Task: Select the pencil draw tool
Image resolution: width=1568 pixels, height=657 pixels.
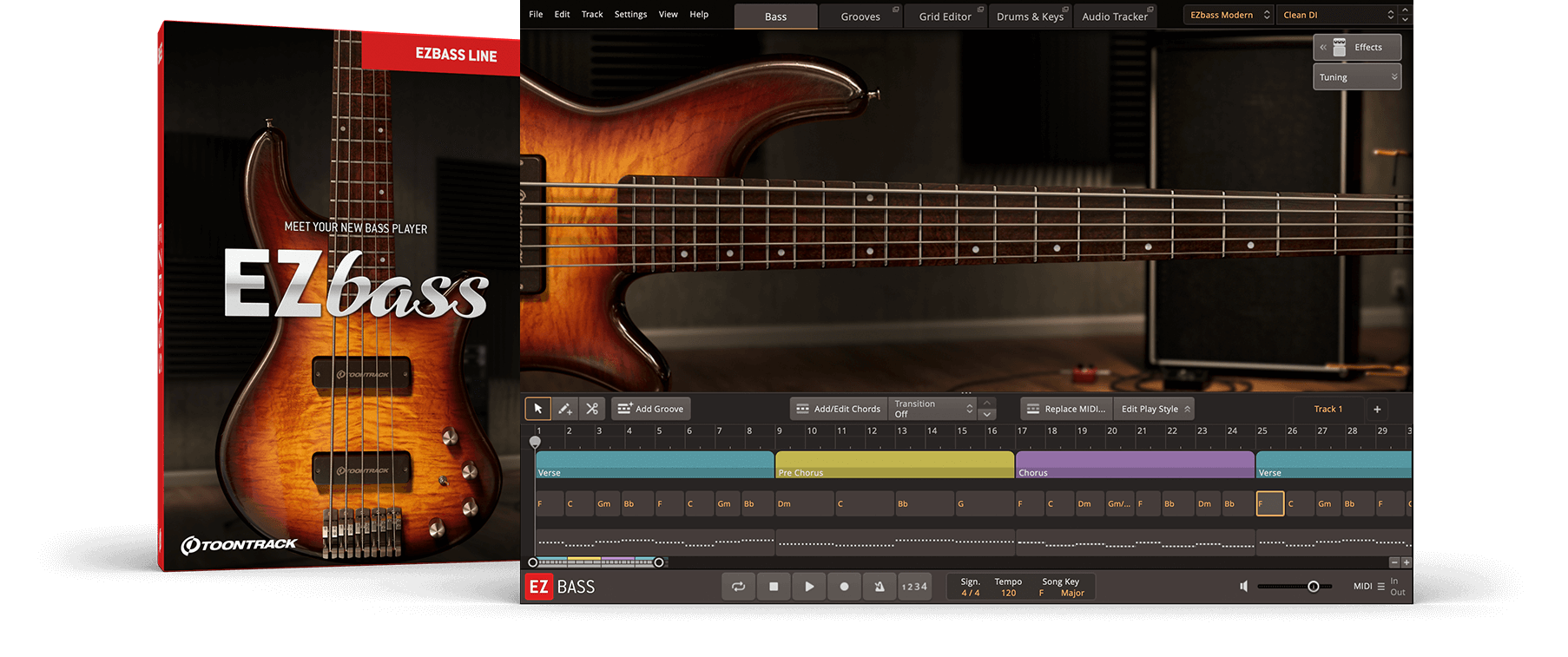Action: [x=564, y=409]
